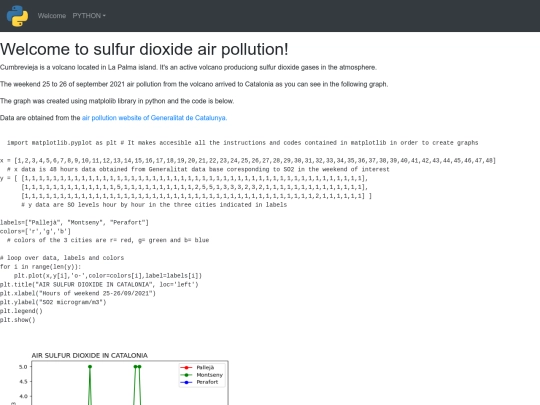Click the Montseny green legend entry
The width and height of the screenshot is (540, 405).
click(201, 375)
